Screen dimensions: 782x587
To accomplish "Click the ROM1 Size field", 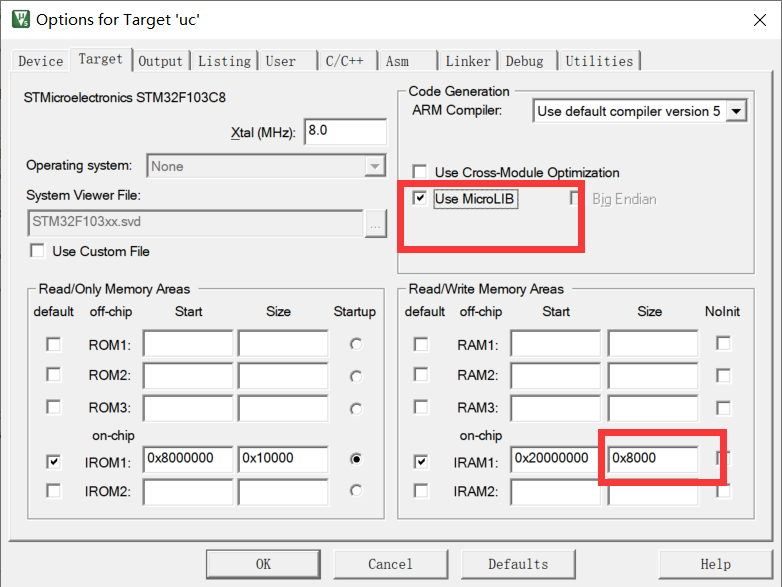I will click(283, 343).
